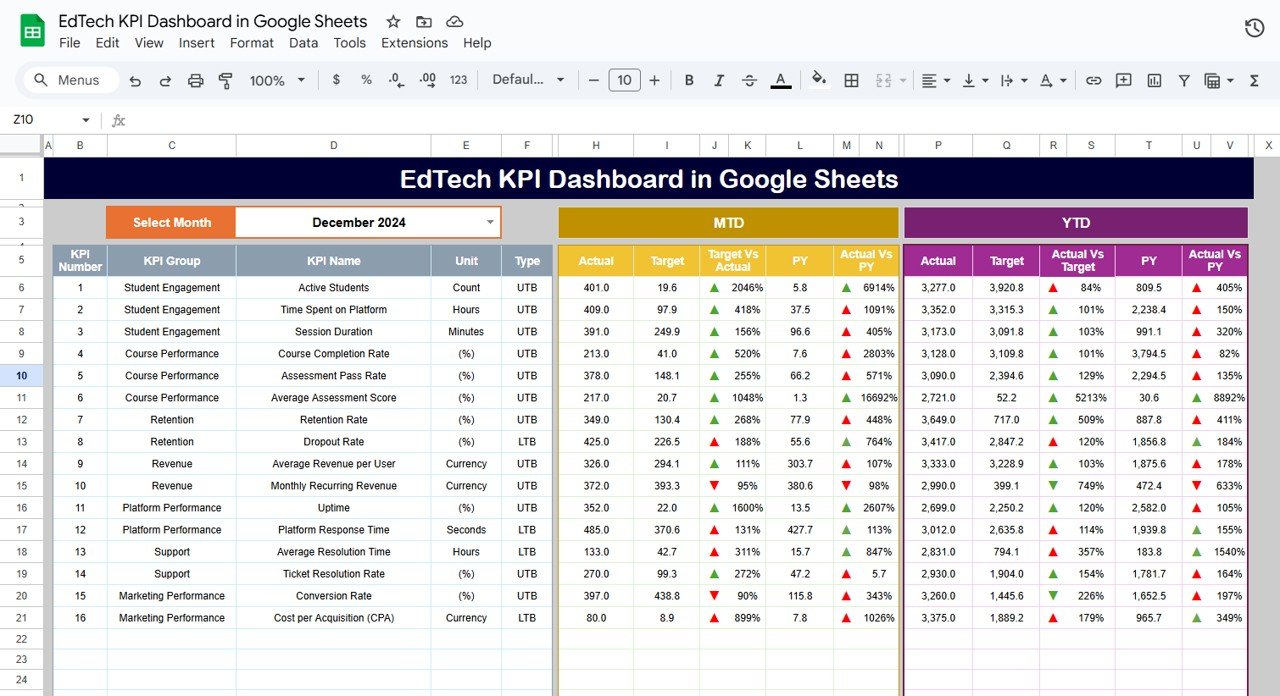Open the View menu
The width and height of the screenshot is (1280, 696).
click(x=149, y=43)
